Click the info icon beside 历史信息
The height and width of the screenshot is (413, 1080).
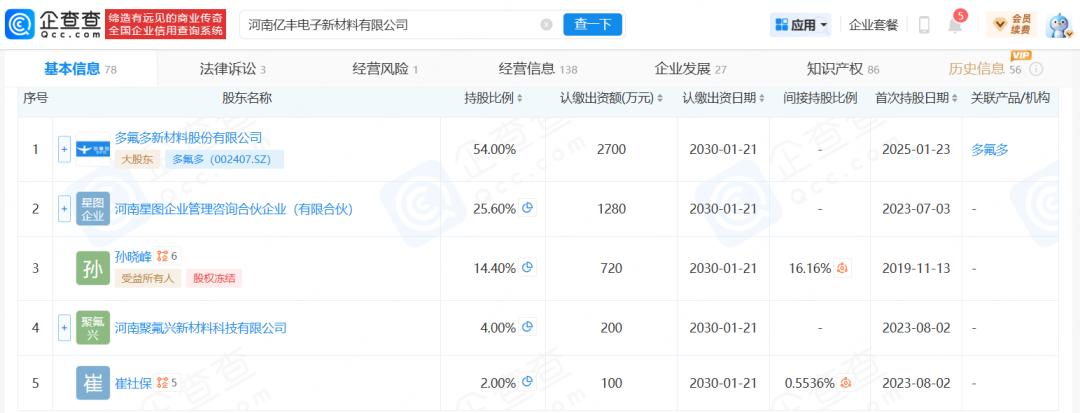1036,70
